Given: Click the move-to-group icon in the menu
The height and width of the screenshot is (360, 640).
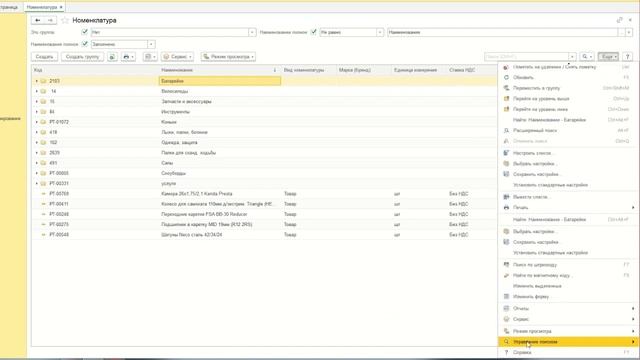Looking at the screenshot, I should (x=506, y=88).
